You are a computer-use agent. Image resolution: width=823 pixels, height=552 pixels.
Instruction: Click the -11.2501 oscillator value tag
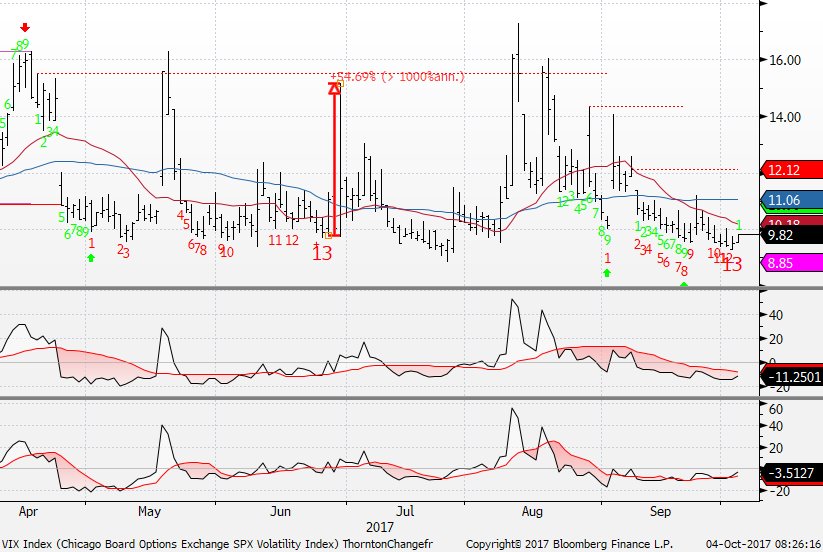tap(792, 377)
